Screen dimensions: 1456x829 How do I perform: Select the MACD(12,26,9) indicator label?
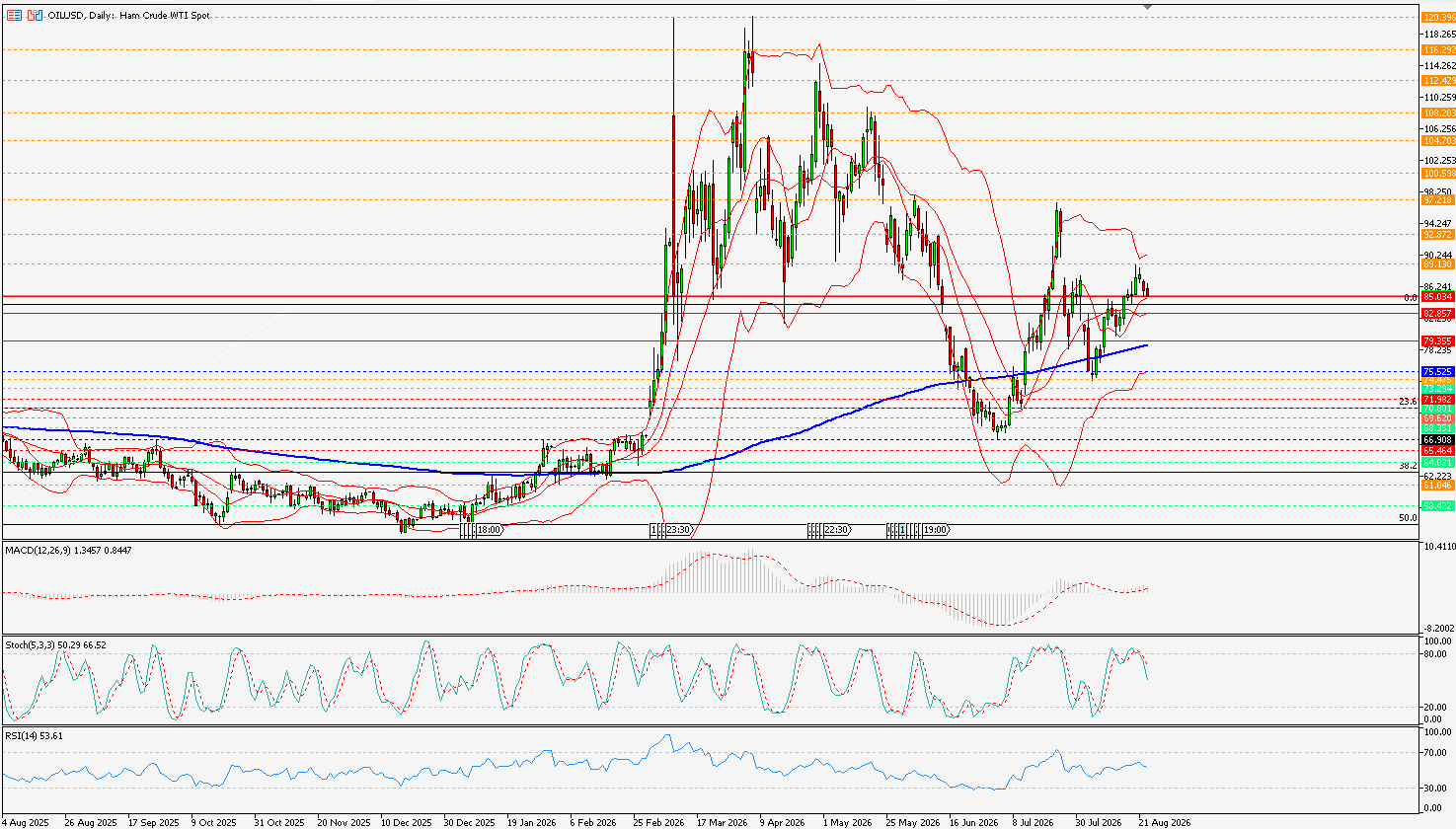[x=69, y=549]
